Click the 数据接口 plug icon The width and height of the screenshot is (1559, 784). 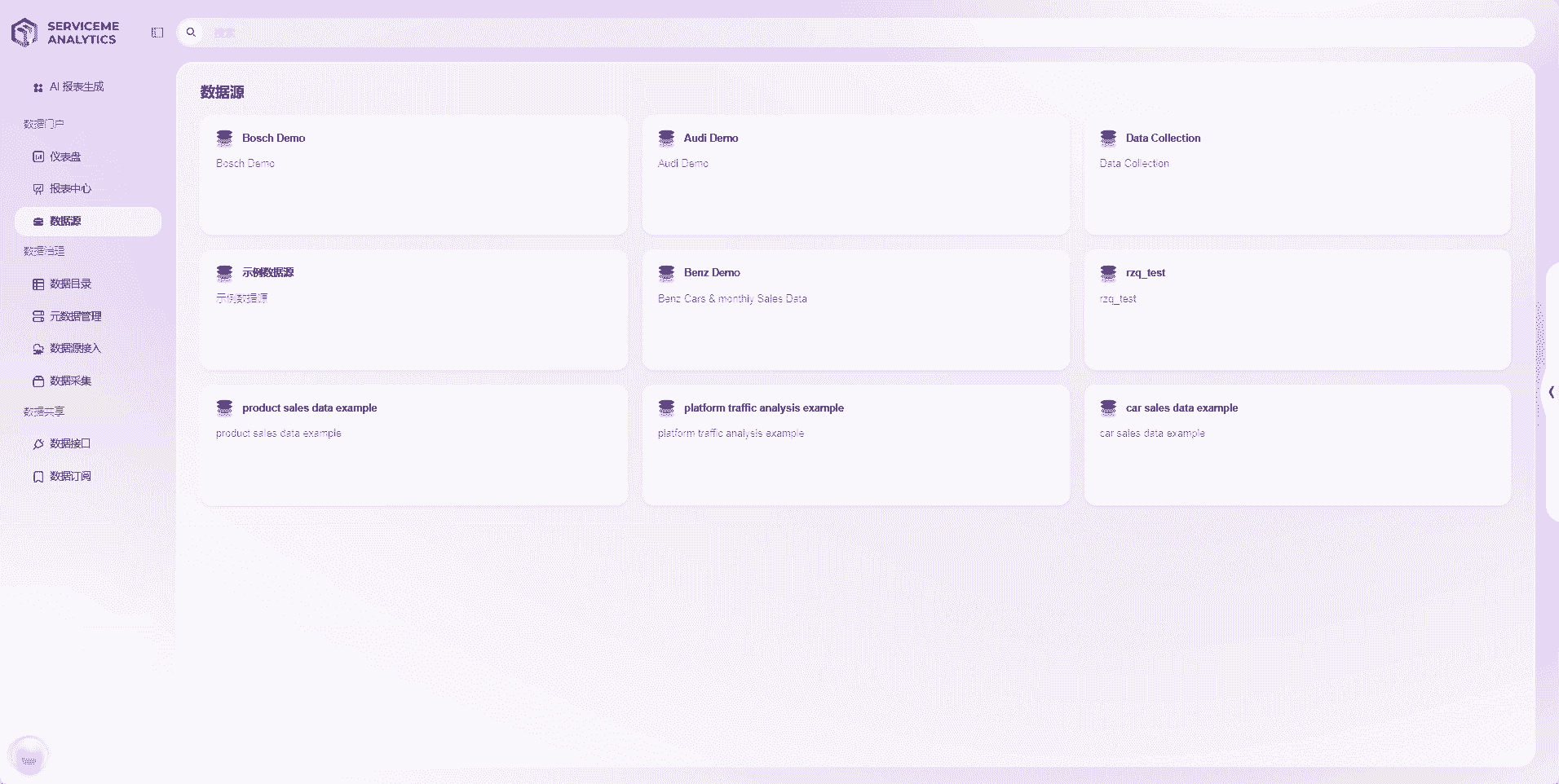click(x=38, y=444)
